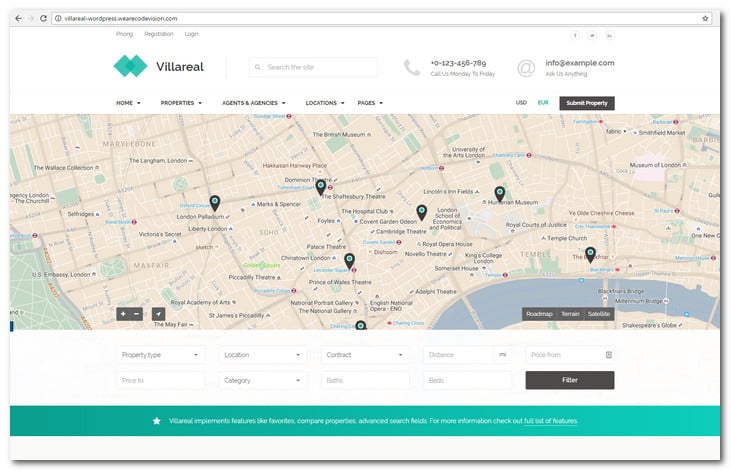Open the Category dropdown

point(263,380)
